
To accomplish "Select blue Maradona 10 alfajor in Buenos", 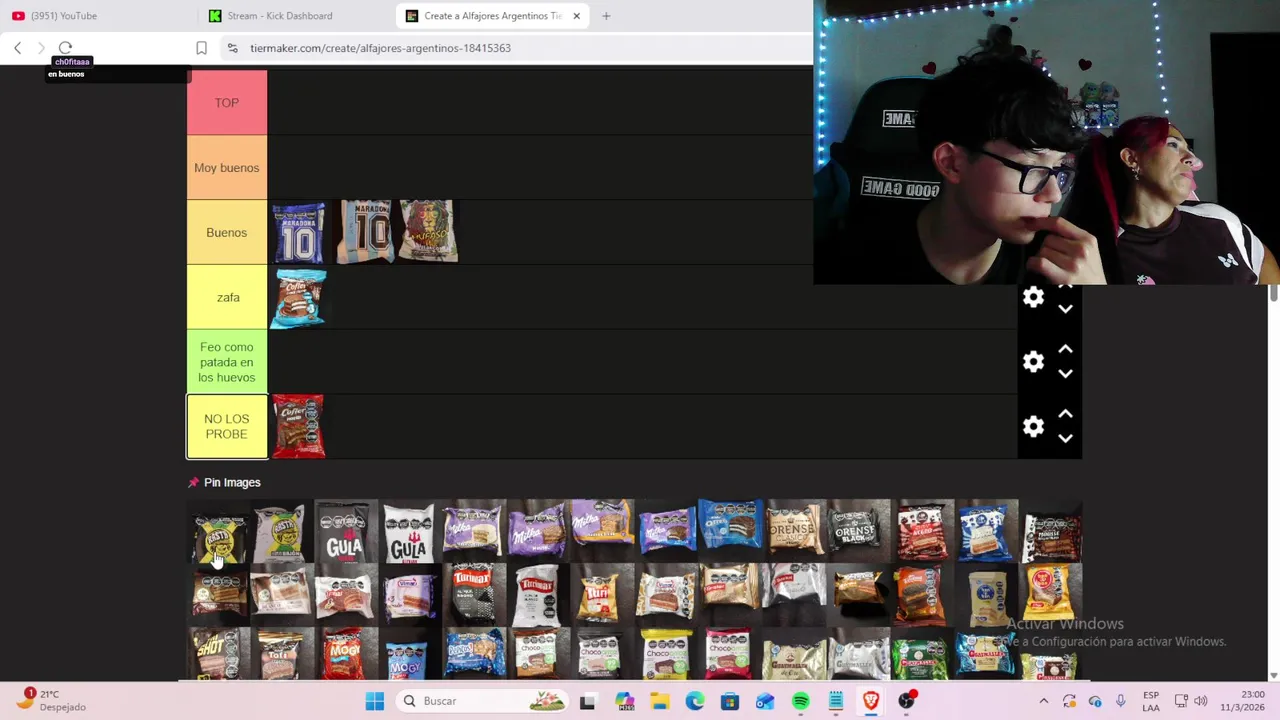I will [x=299, y=232].
